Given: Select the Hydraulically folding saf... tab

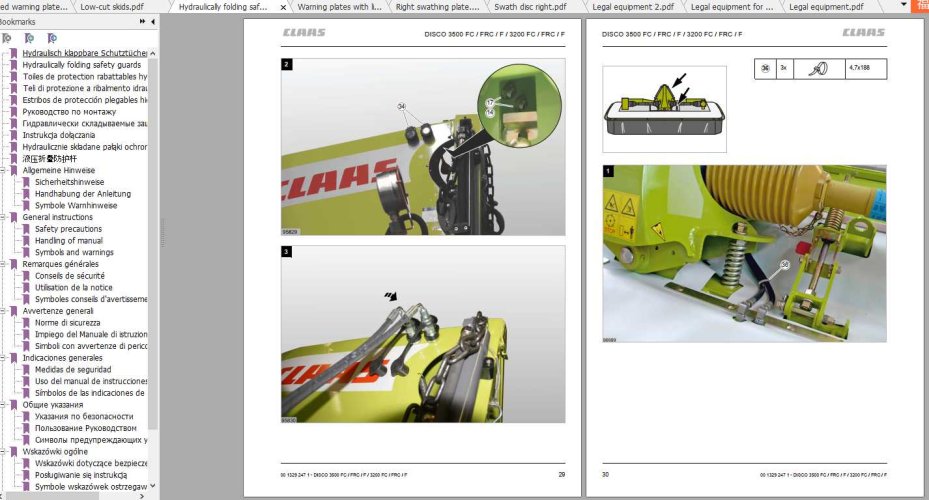Looking at the screenshot, I should 223,7.
